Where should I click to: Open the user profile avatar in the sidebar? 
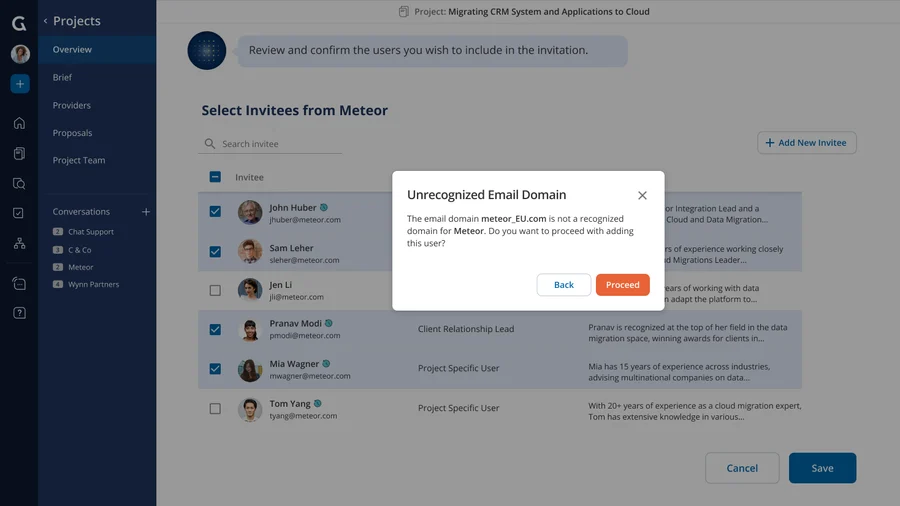point(20,54)
